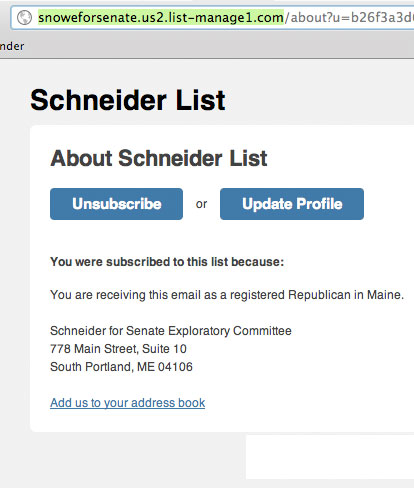The image size is (414, 488).
Task: Click the 'or' text between the buttons
Action: point(201,204)
